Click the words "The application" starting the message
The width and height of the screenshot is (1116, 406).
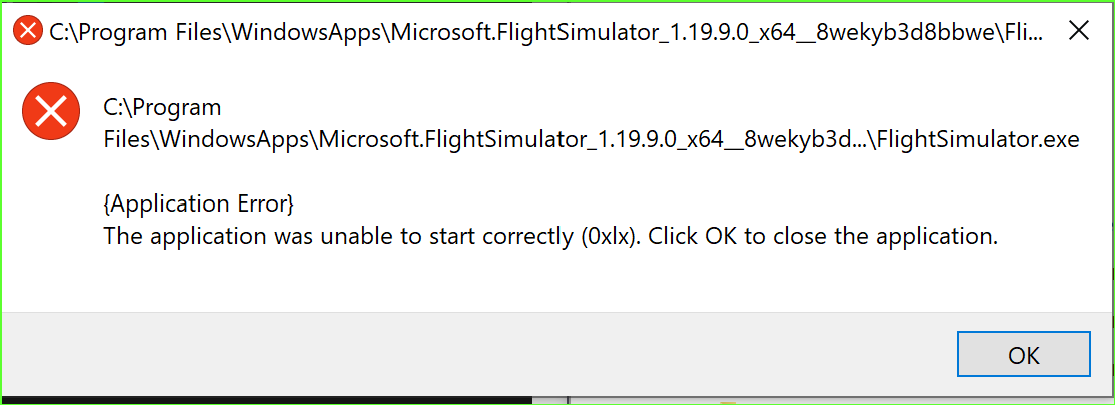pos(166,237)
